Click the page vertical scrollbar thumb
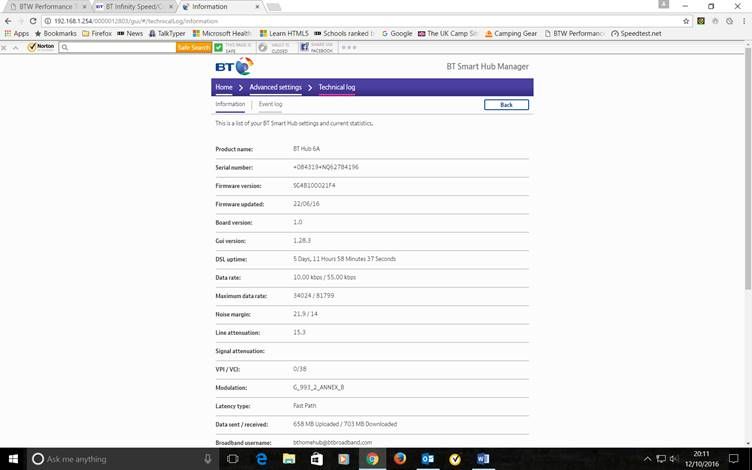The width and height of the screenshot is (752, 470). [x=748, y=168]
